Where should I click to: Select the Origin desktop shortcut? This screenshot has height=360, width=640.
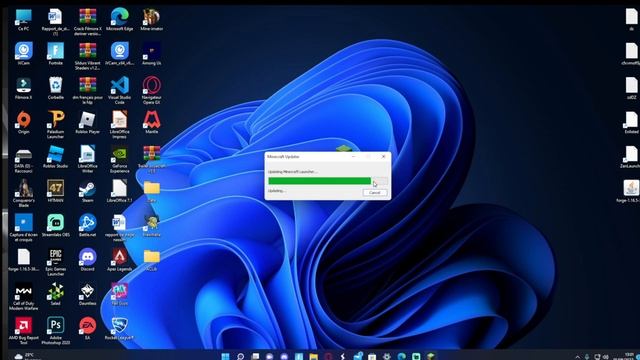pyautogui.click(x=23, y=123)
